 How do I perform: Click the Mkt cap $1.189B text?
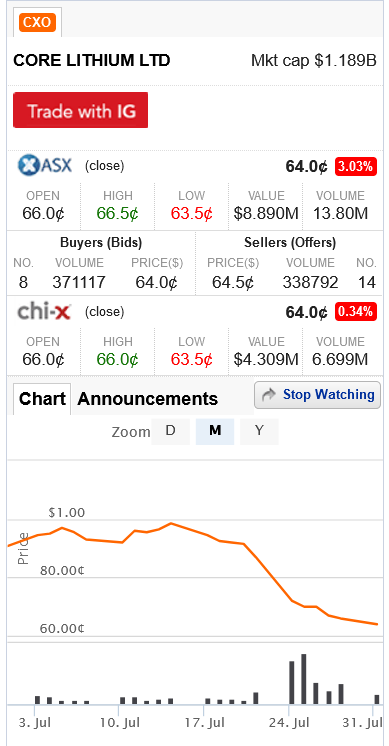point(314,61)
